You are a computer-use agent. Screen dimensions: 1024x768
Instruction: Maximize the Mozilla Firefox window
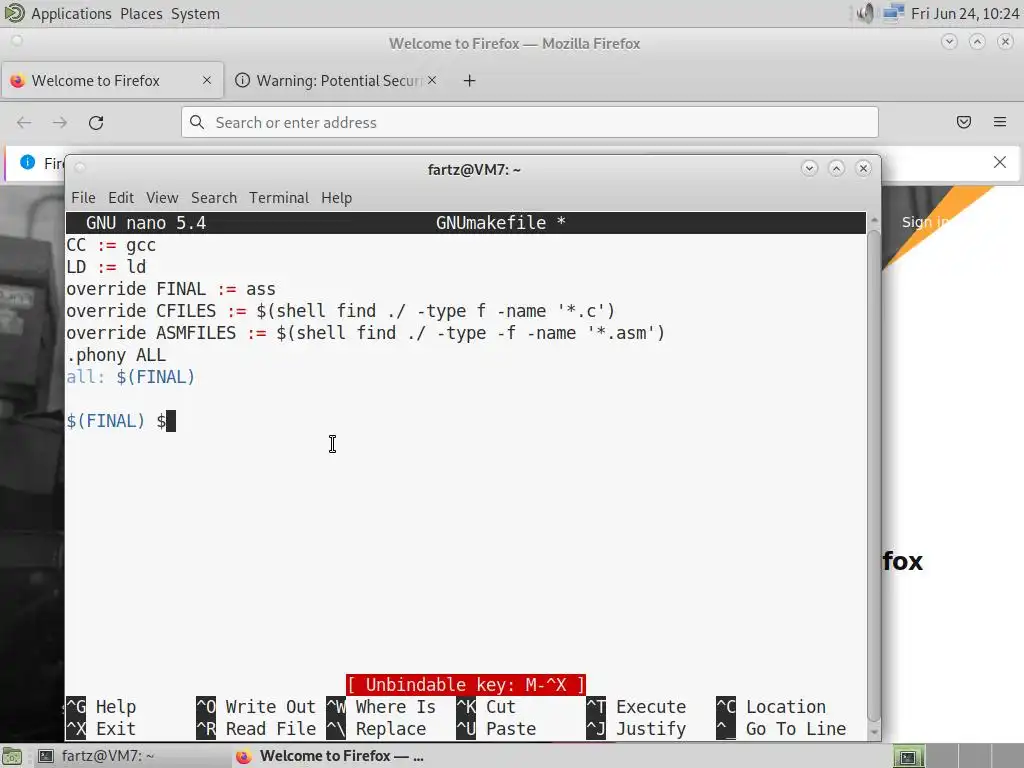(977, 42)
